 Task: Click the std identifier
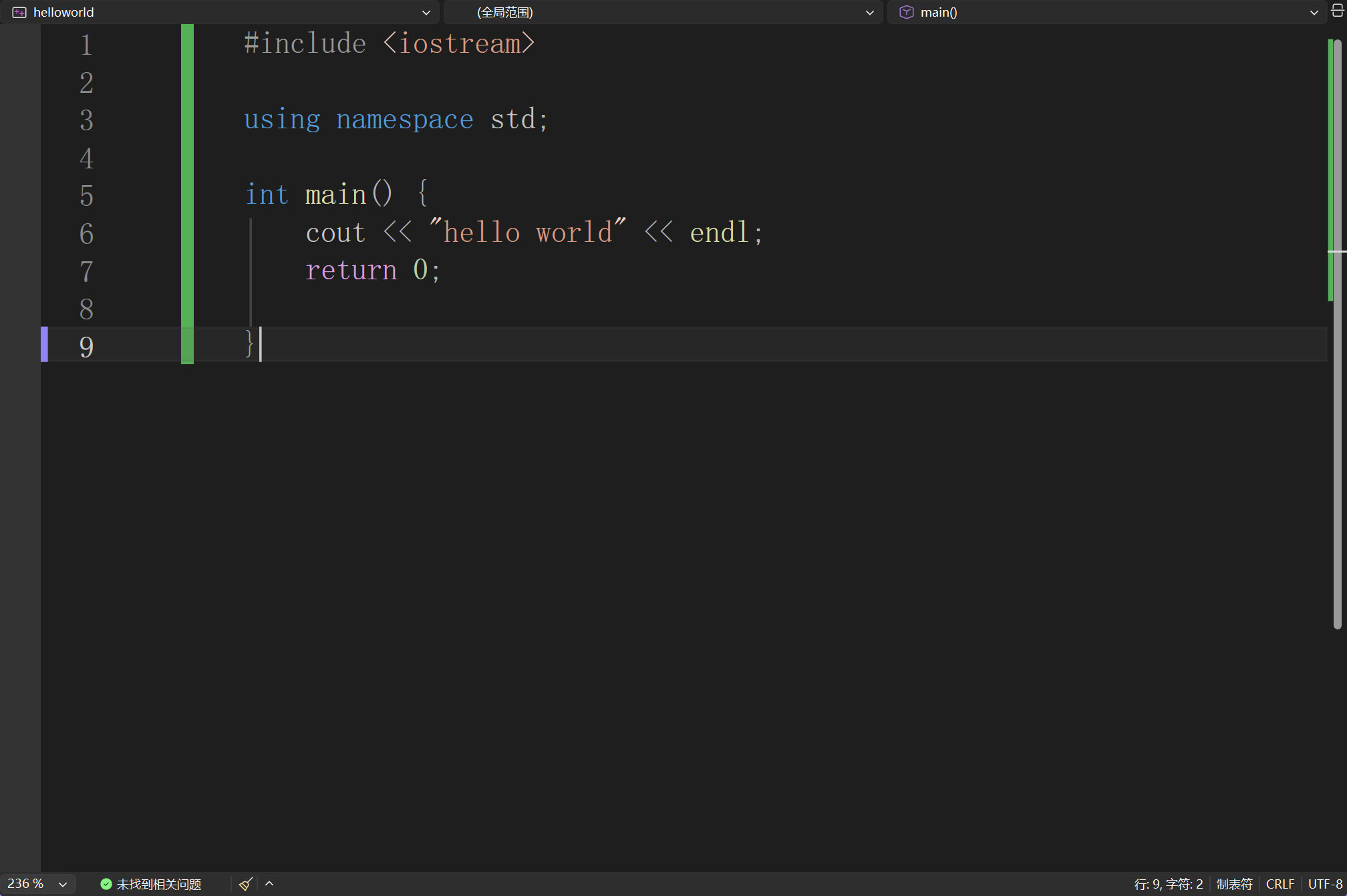pyautogui.click(x=513, y=119)
